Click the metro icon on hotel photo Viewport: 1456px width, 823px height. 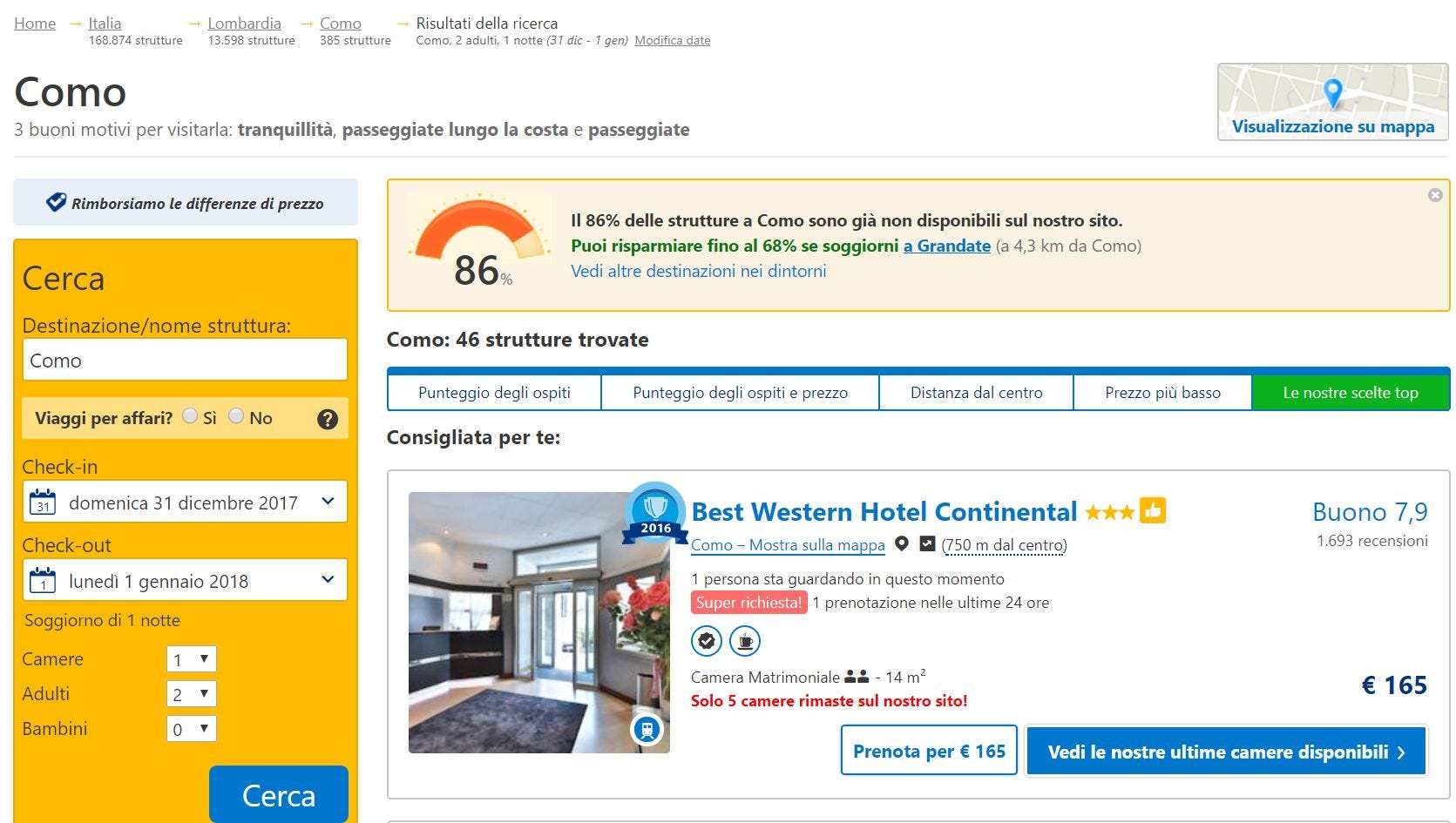[647, 729]
